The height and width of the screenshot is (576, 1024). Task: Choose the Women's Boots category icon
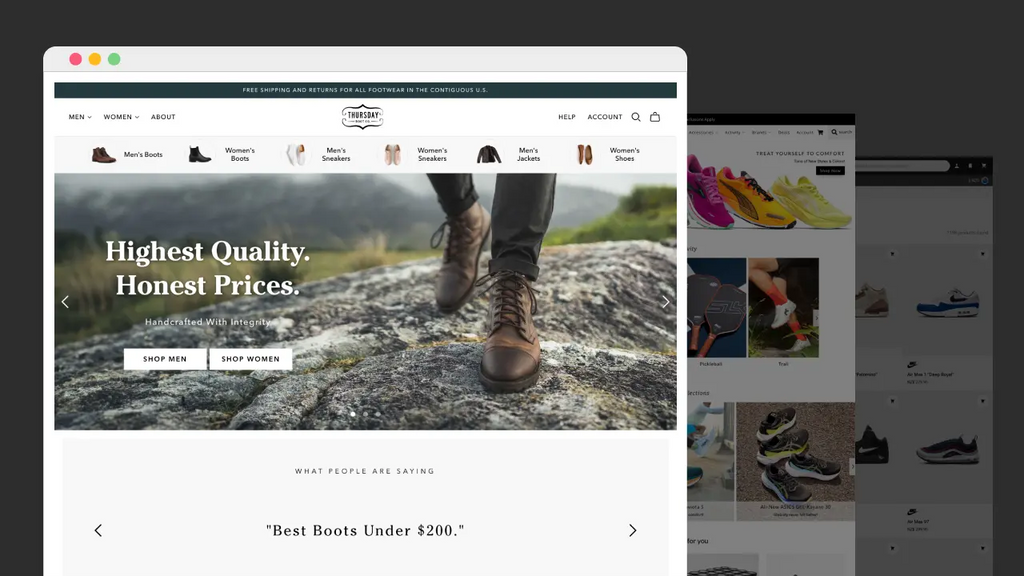click(200, 155)
